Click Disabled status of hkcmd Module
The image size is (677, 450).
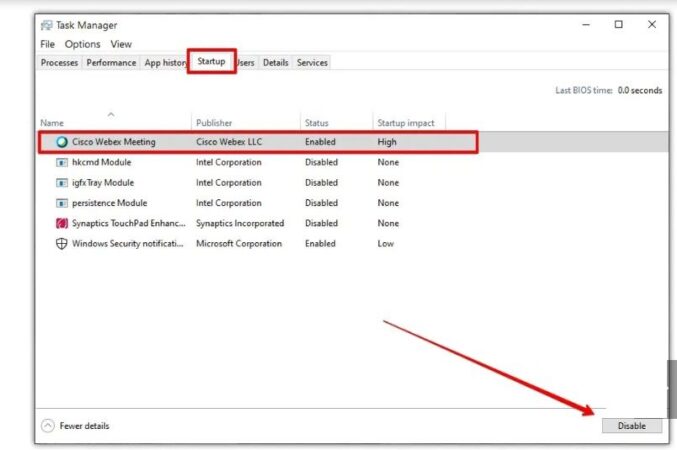tap(321, 162)
